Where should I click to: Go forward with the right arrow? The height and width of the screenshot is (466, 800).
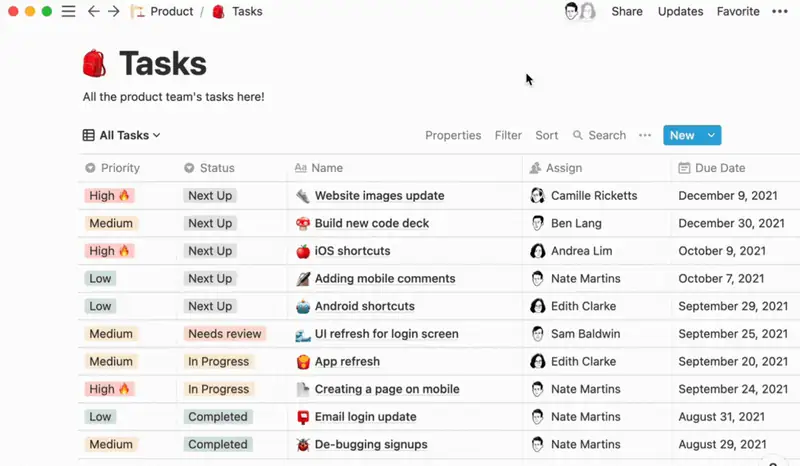[x=114, y=11]
